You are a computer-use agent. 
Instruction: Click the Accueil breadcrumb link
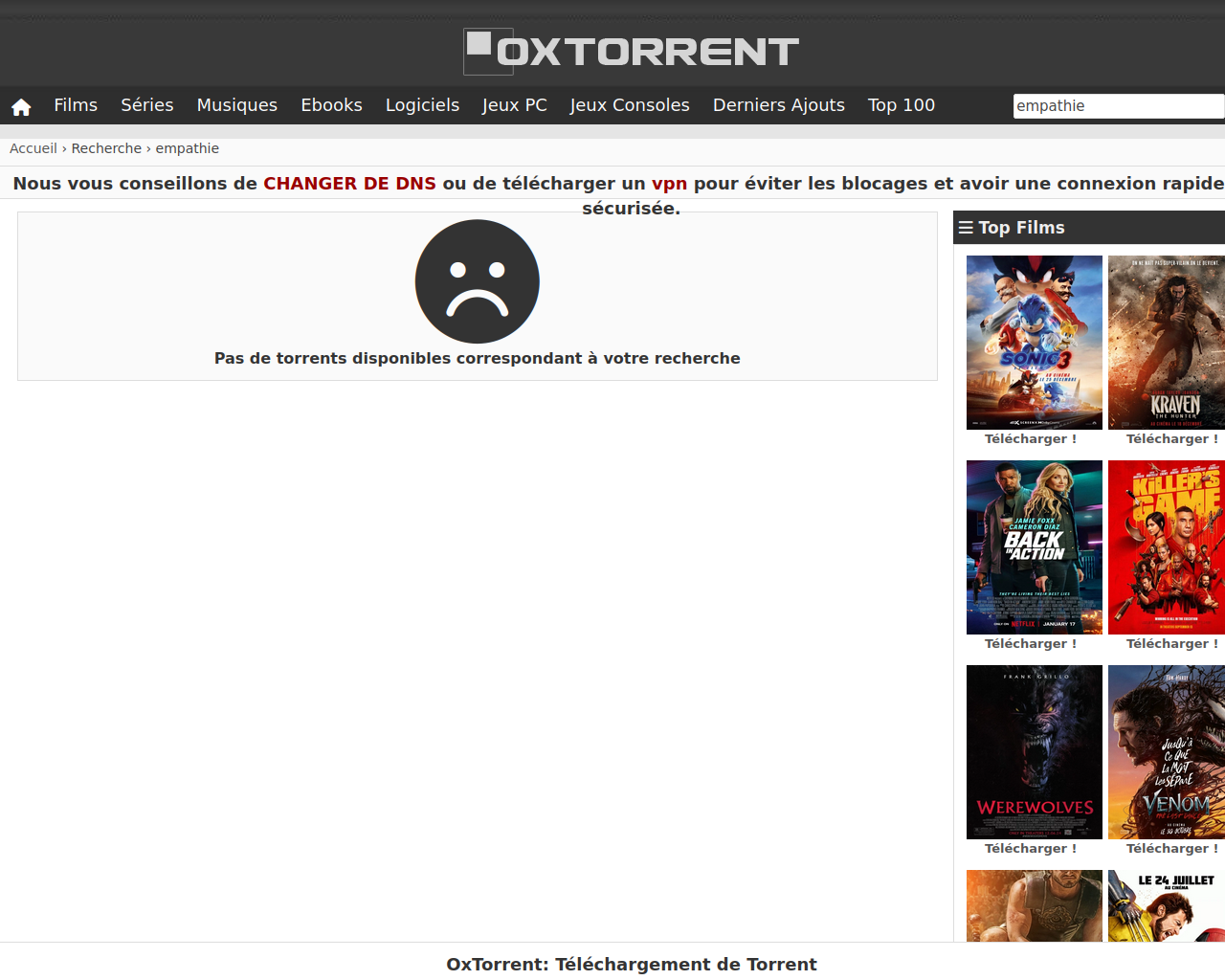pos(33,148)
